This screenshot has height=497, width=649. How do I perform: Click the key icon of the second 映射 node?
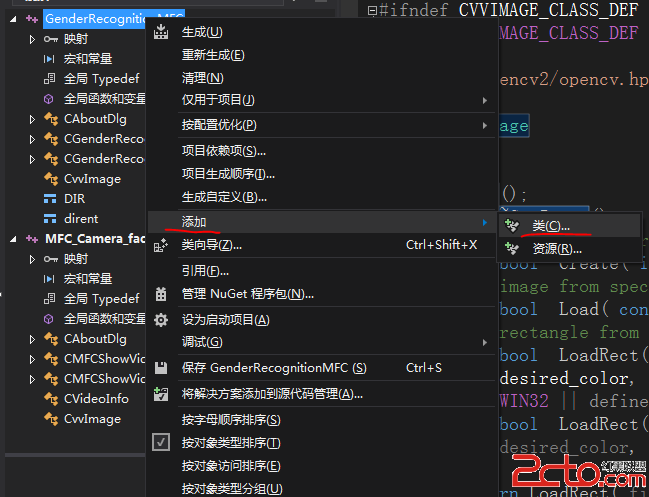pos(50,259)
